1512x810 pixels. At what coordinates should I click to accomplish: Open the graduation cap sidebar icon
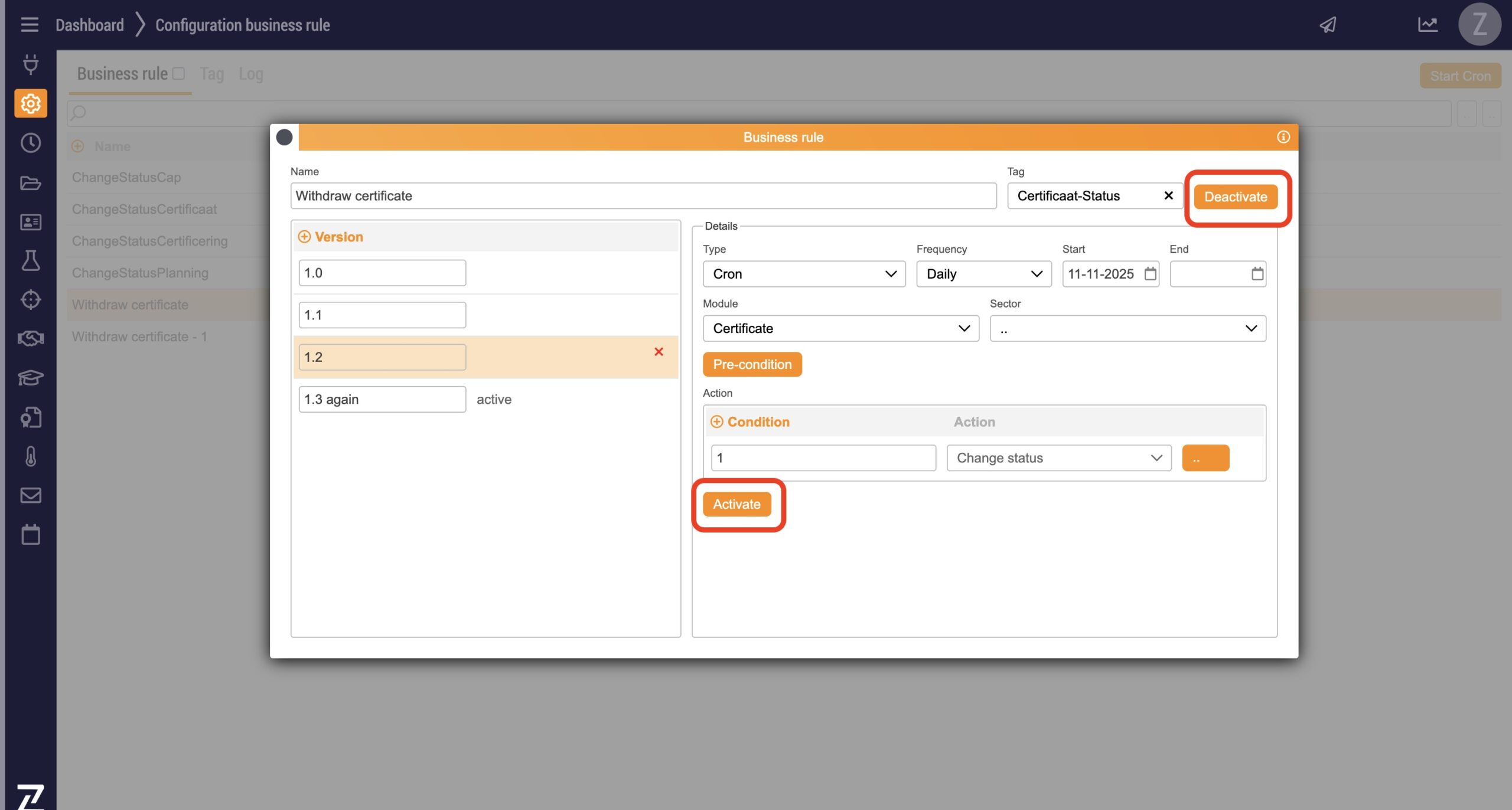31,377
